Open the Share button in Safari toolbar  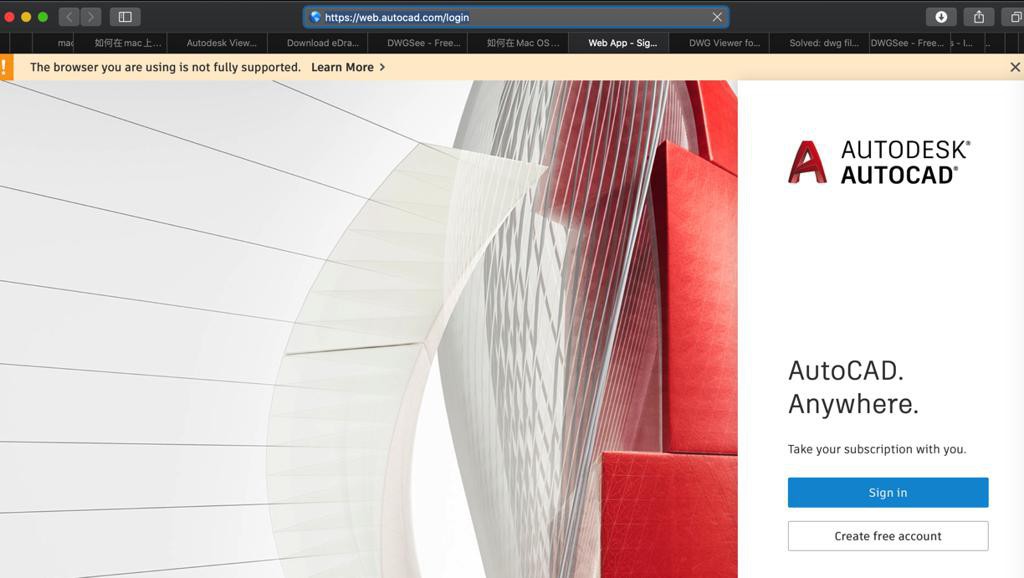coord(979,17)
